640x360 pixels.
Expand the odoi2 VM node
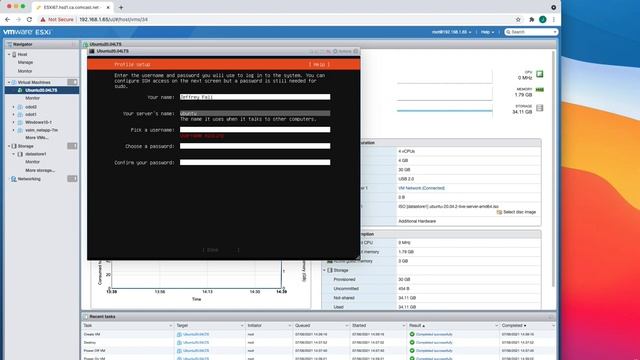point(13,107)
